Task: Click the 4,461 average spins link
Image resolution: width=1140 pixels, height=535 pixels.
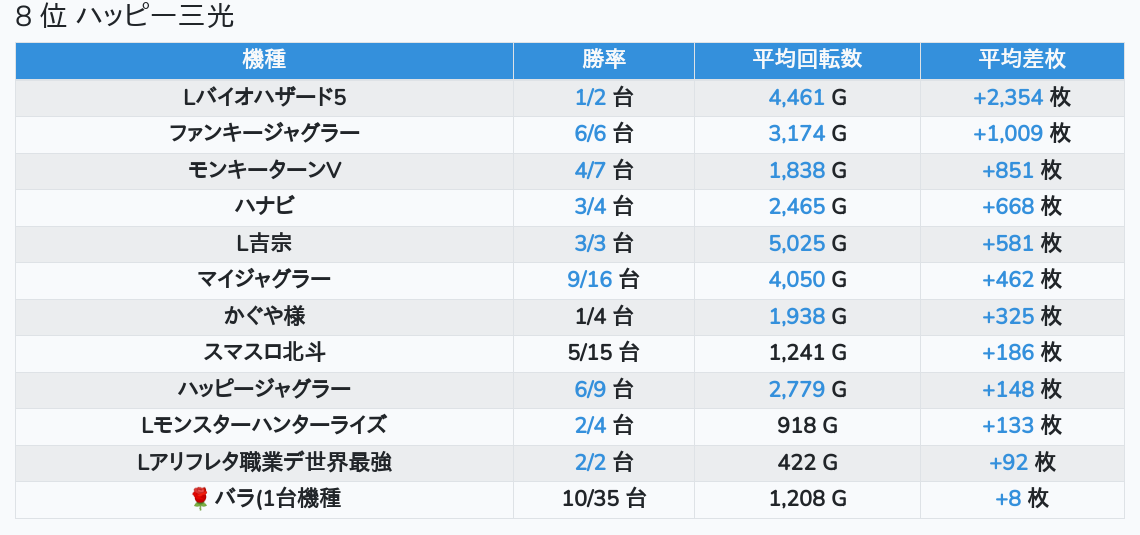Action: 796,97
